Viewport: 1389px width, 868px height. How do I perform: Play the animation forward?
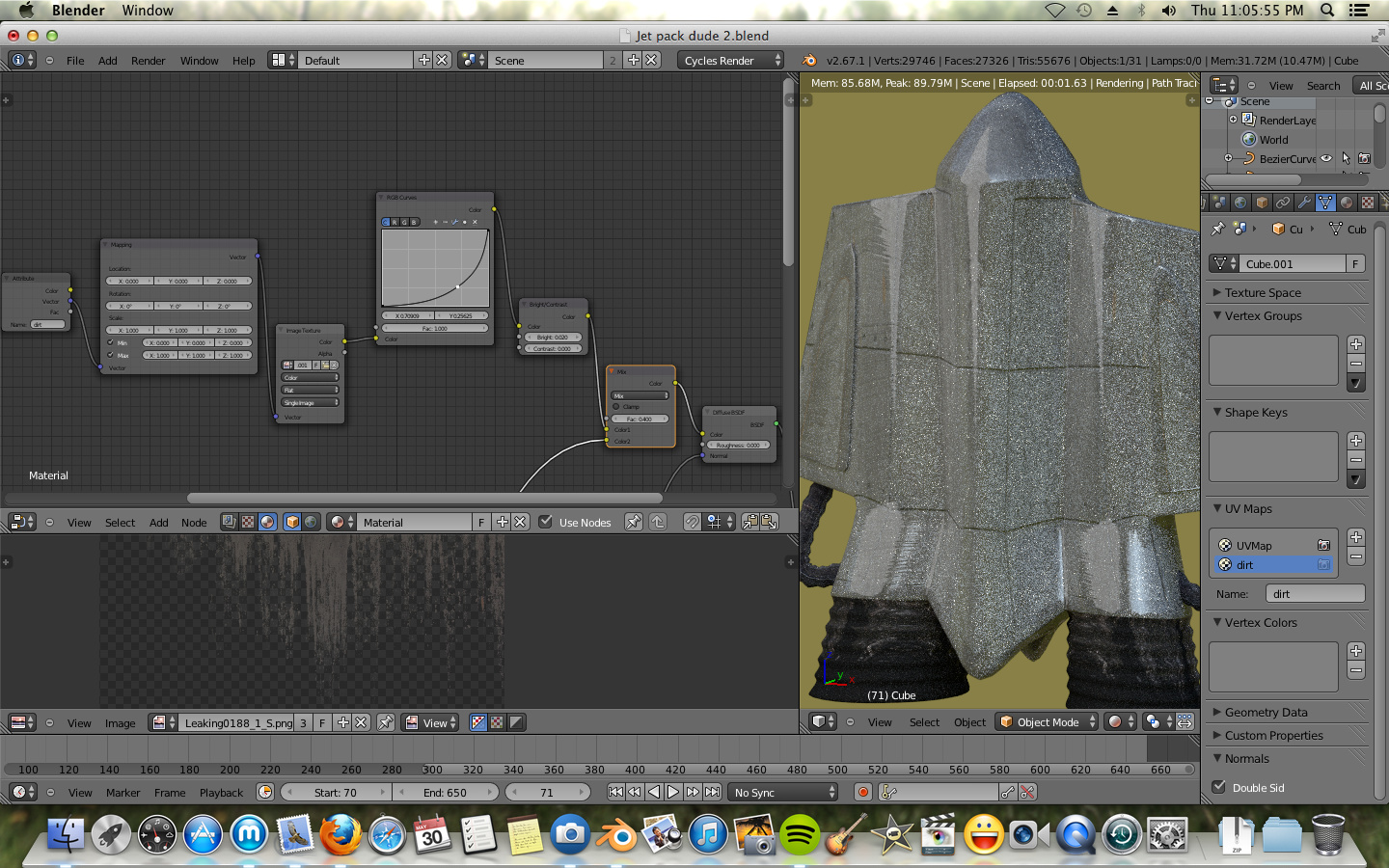673,792
